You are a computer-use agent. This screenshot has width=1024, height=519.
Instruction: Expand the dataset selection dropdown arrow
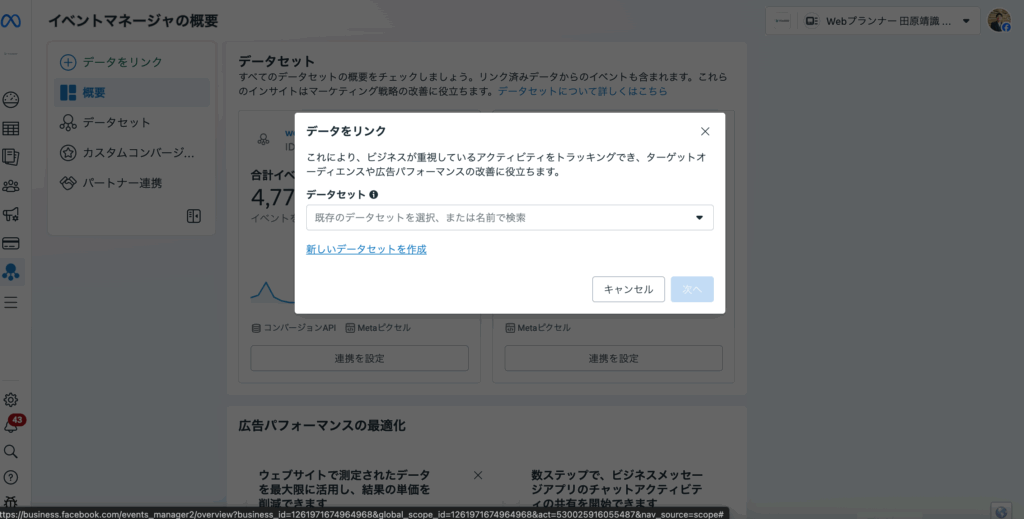(699, 218)
